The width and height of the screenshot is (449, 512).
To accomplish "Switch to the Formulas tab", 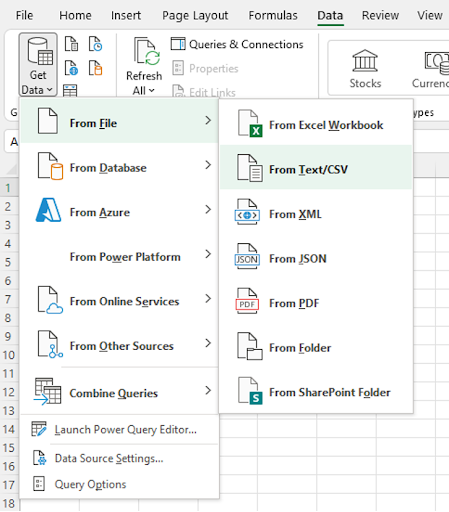I will (273, 15).
